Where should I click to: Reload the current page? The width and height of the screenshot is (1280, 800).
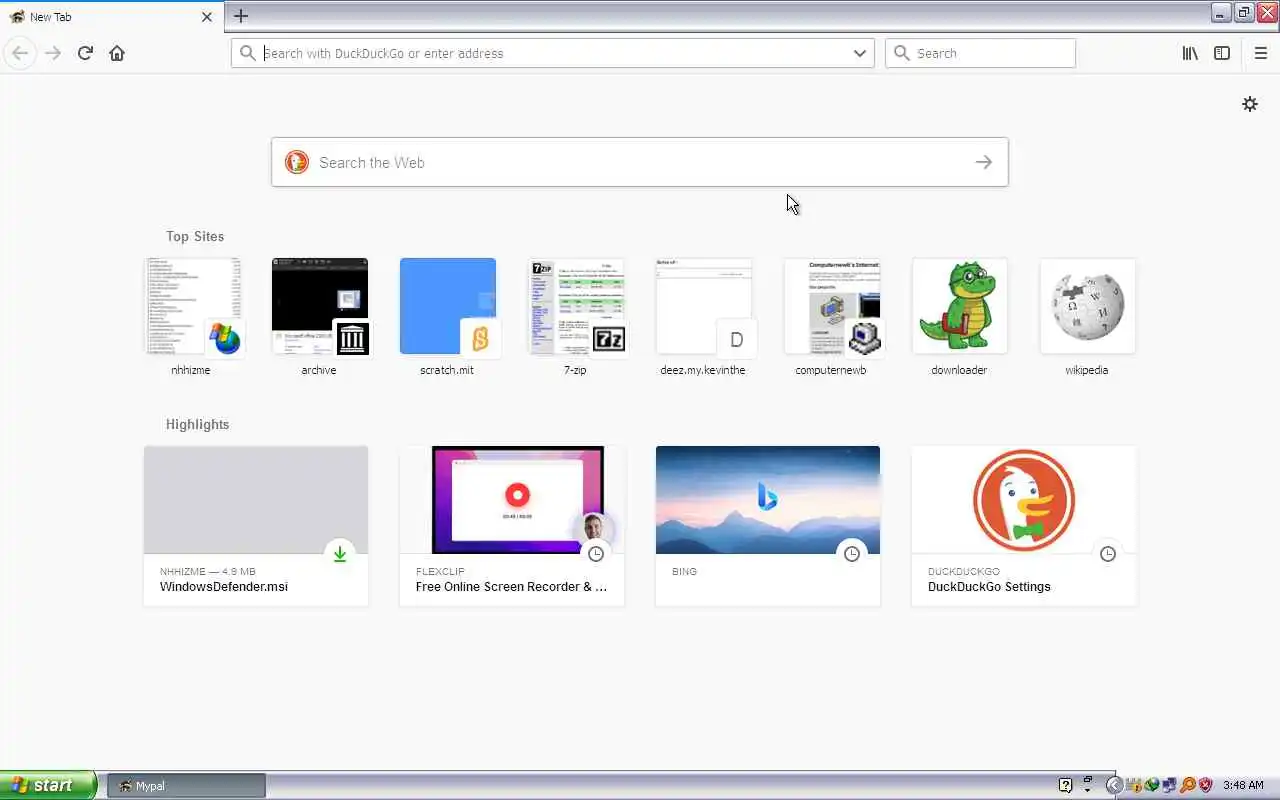(85, 53)
